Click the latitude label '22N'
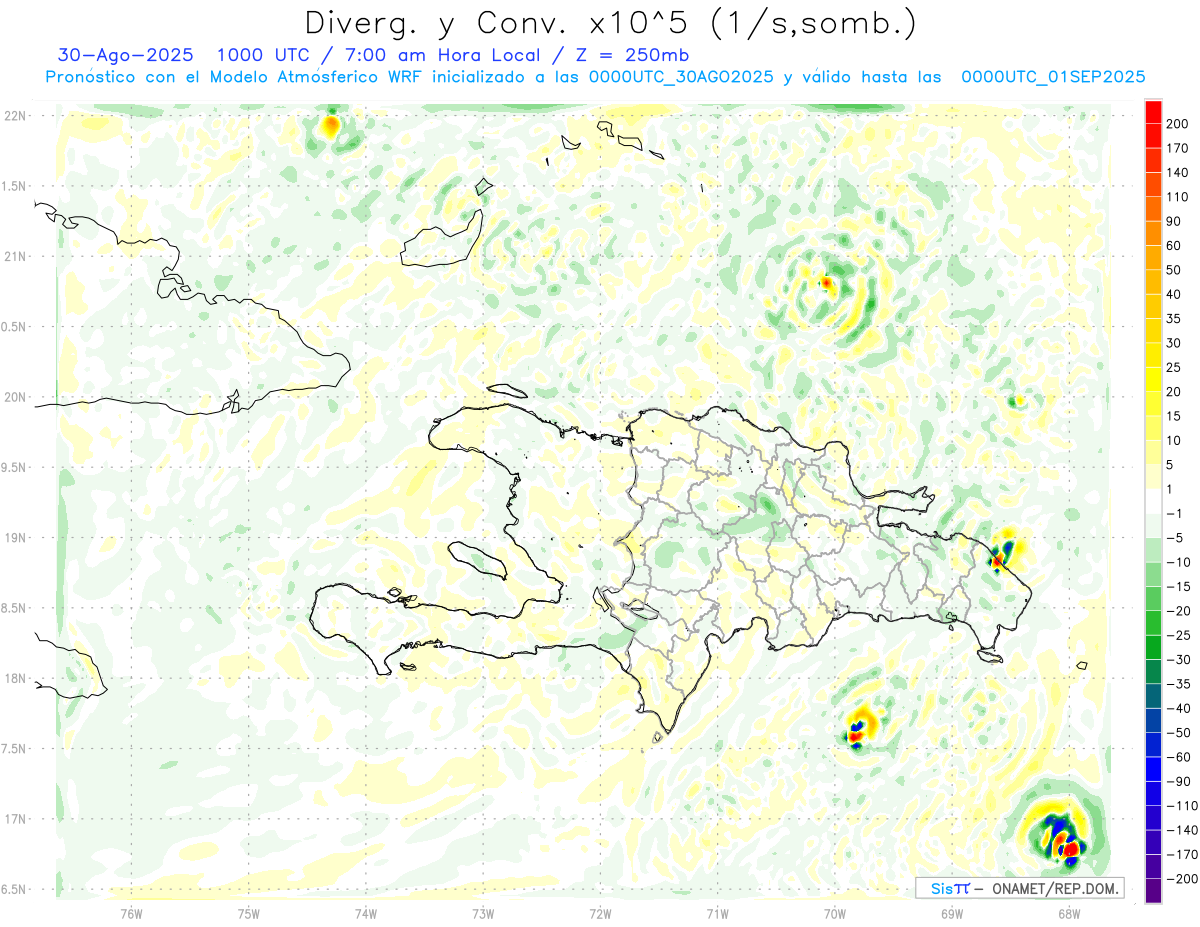Image resolution: width=1200 pixels, height=927 pixels. pos(15,116)
